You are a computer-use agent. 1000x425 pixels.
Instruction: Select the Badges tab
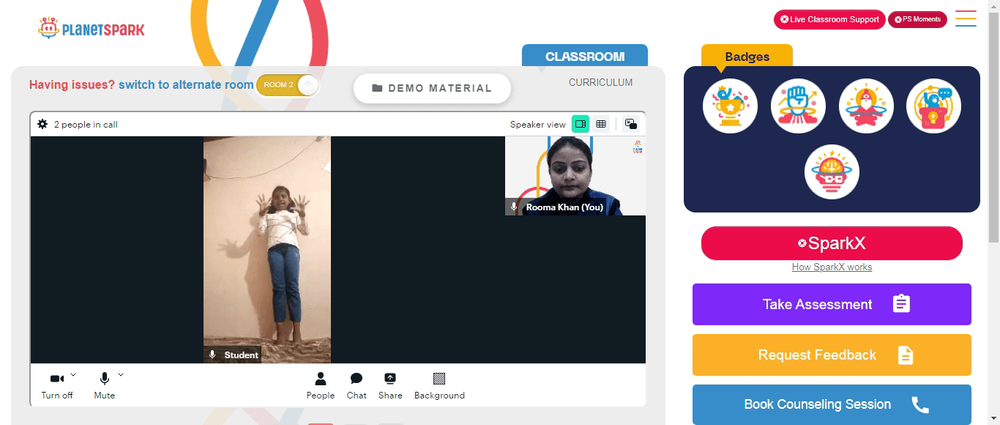coord(747,56)
